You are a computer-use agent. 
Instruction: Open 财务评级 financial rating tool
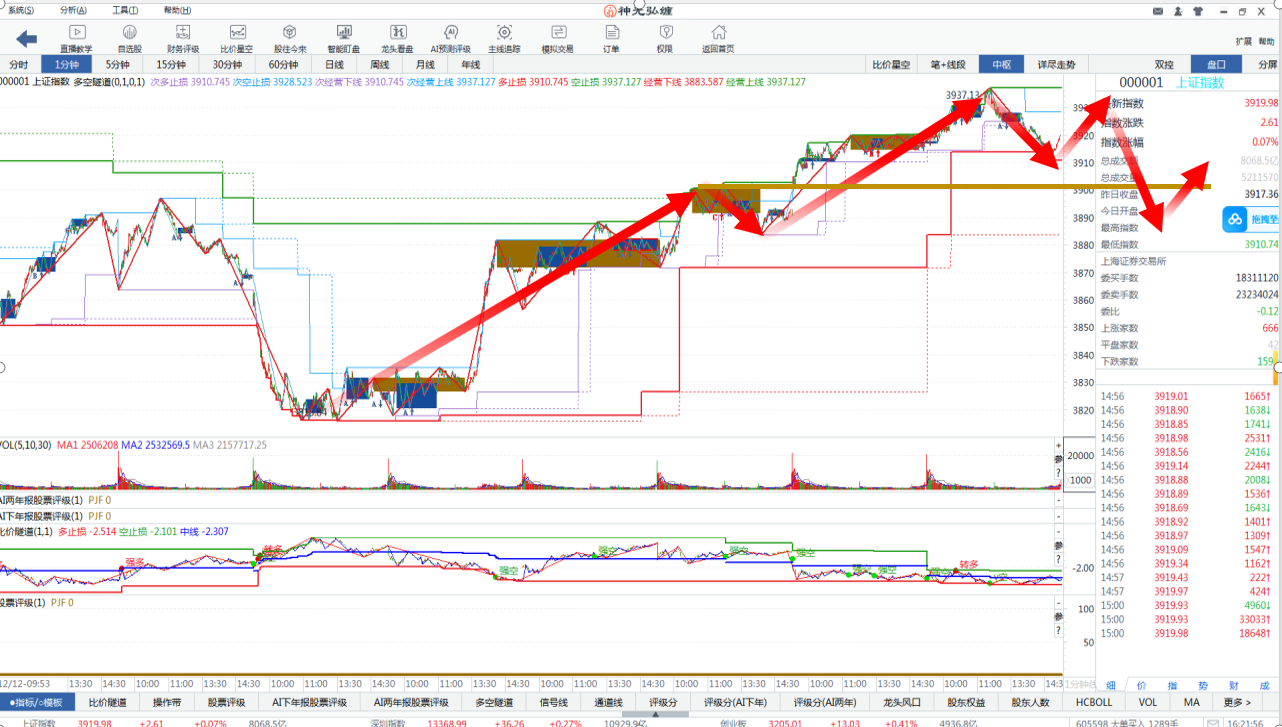coord(183,38)
